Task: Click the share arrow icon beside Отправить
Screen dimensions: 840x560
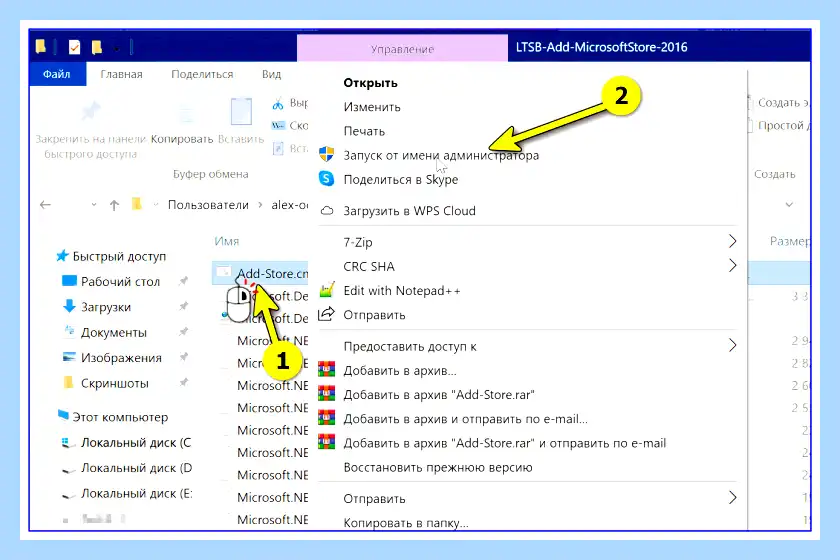Action: 326,313
